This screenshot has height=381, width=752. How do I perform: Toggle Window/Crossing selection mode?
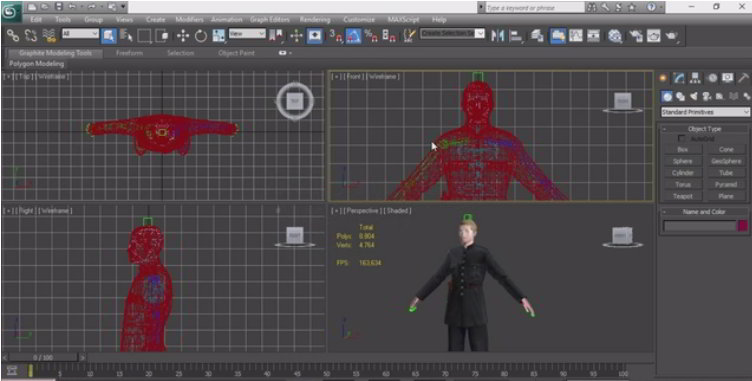pos(162,36)
